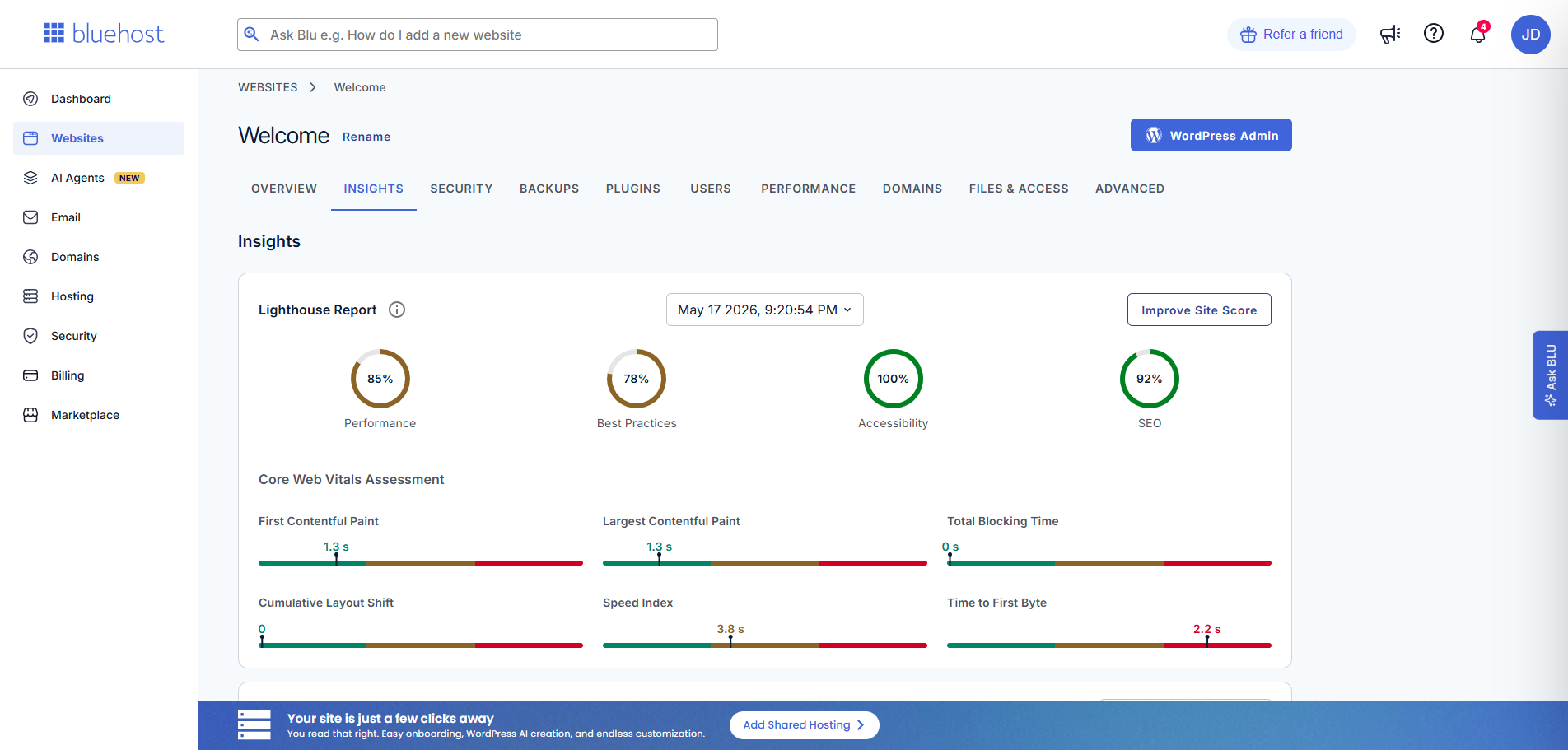Click the 78% Best Practices score circle

coord(637,379)
